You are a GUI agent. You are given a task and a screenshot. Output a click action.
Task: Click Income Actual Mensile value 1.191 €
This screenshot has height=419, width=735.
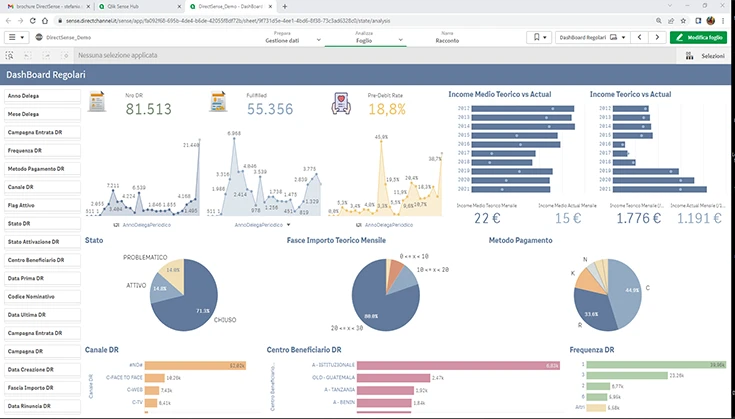[699, 218]
